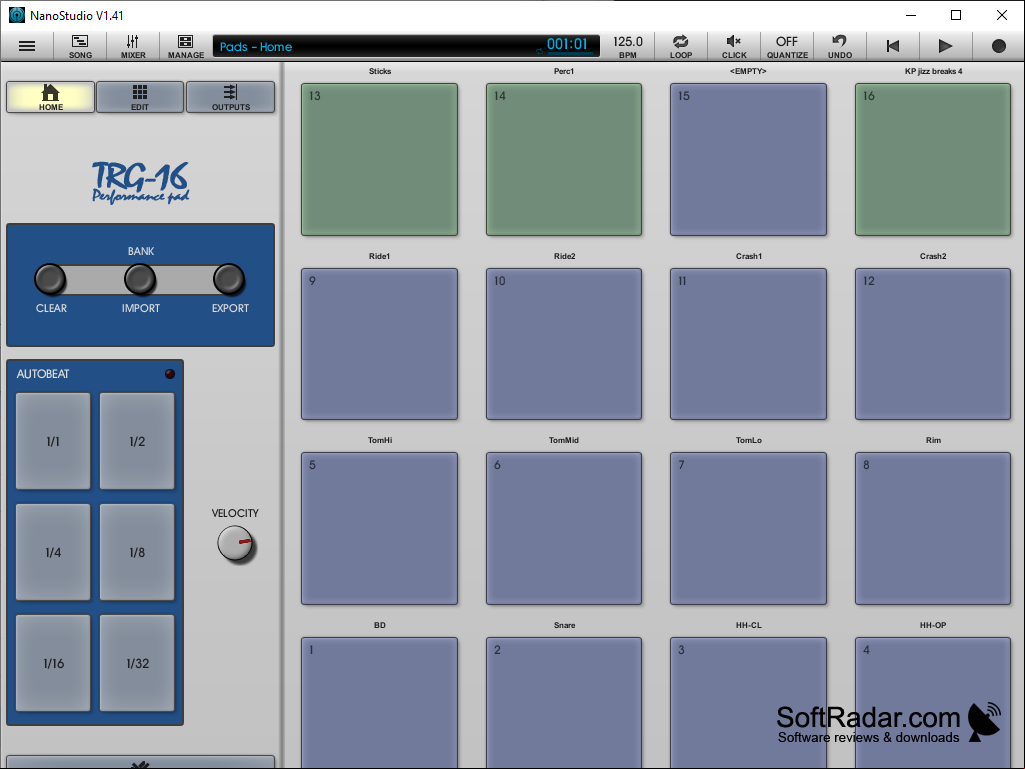
Task: Minimize the NanoStudio window
Action: click(911, 15)
